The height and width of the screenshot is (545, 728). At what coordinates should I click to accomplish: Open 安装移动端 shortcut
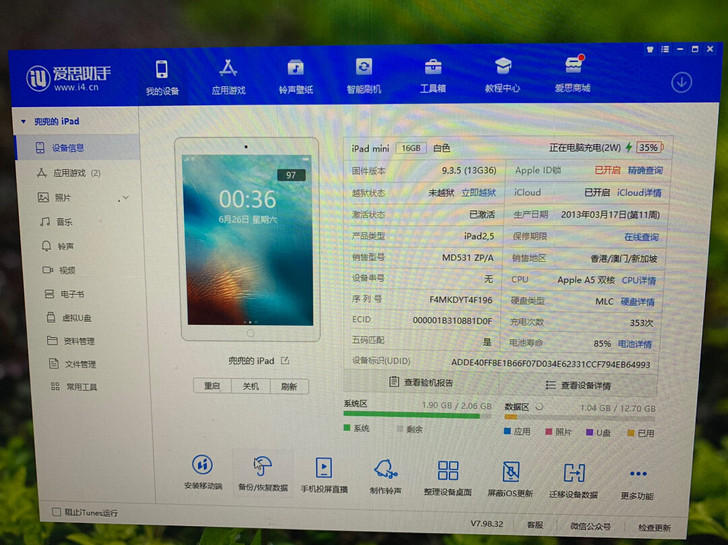203,472
